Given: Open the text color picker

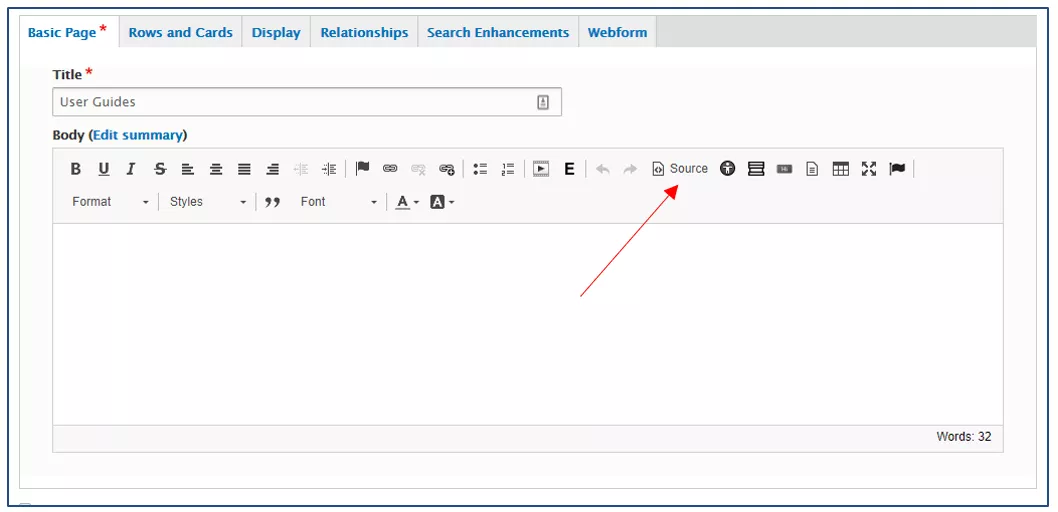Looking at the screenshot, I should [x=407, y=202].
